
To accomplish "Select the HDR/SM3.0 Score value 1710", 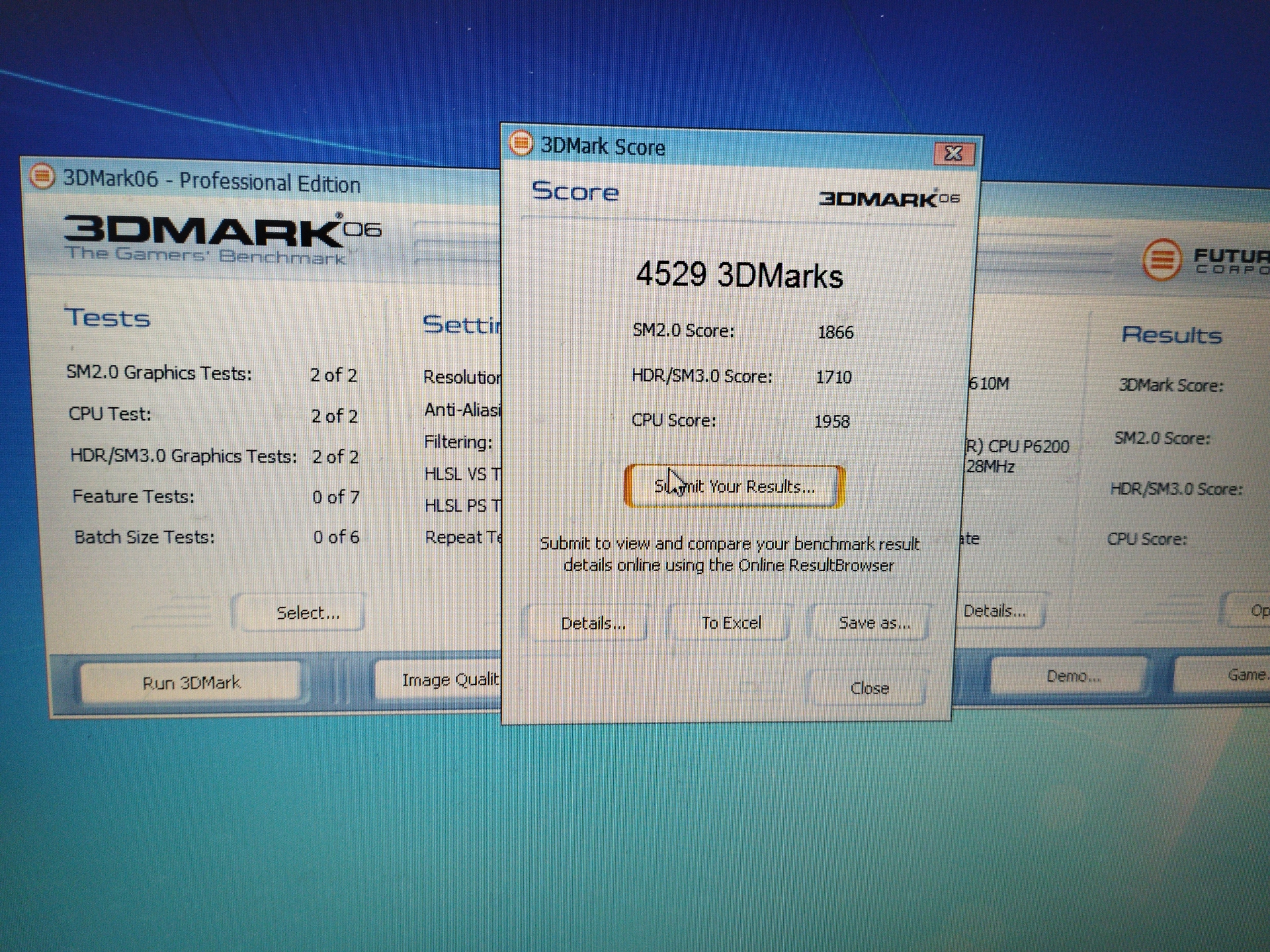I will 833,377.
